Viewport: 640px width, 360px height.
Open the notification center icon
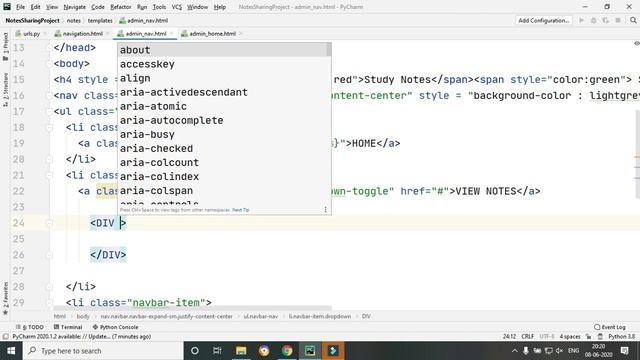point(624,351)
